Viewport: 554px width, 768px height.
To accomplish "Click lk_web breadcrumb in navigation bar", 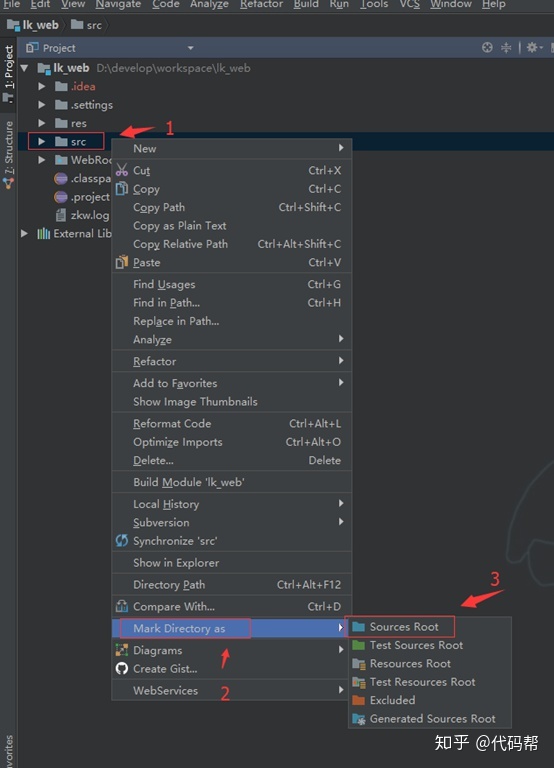I will click(x=33, y=25).
